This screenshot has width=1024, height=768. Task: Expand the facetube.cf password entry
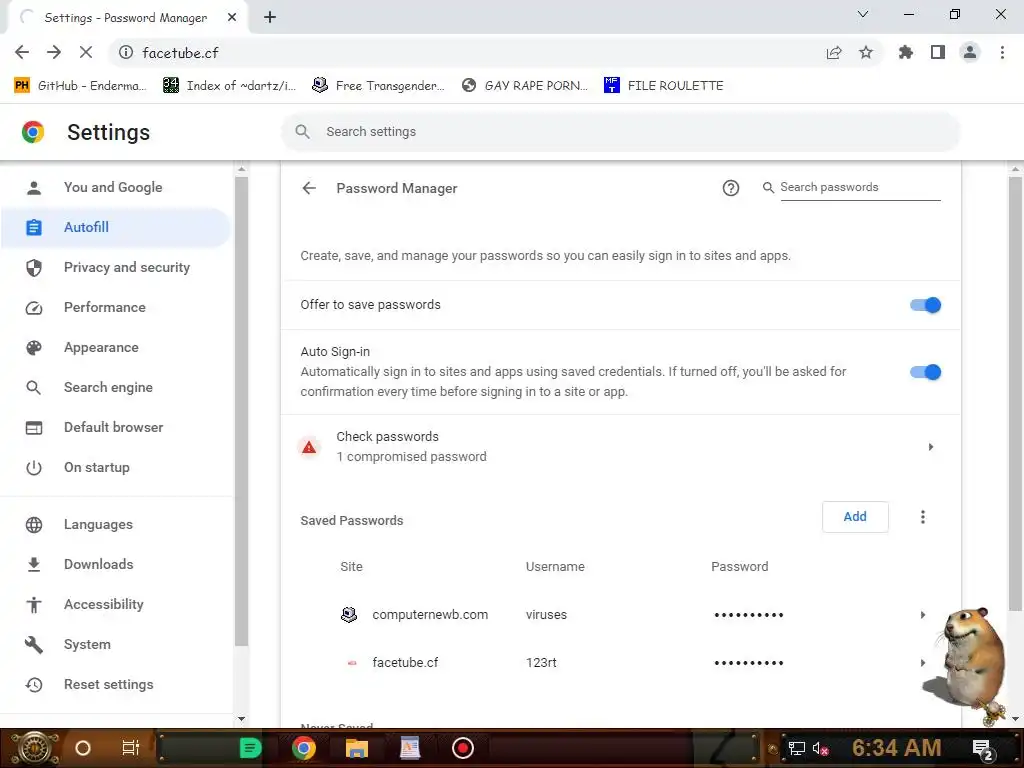(x=923, y=663)
